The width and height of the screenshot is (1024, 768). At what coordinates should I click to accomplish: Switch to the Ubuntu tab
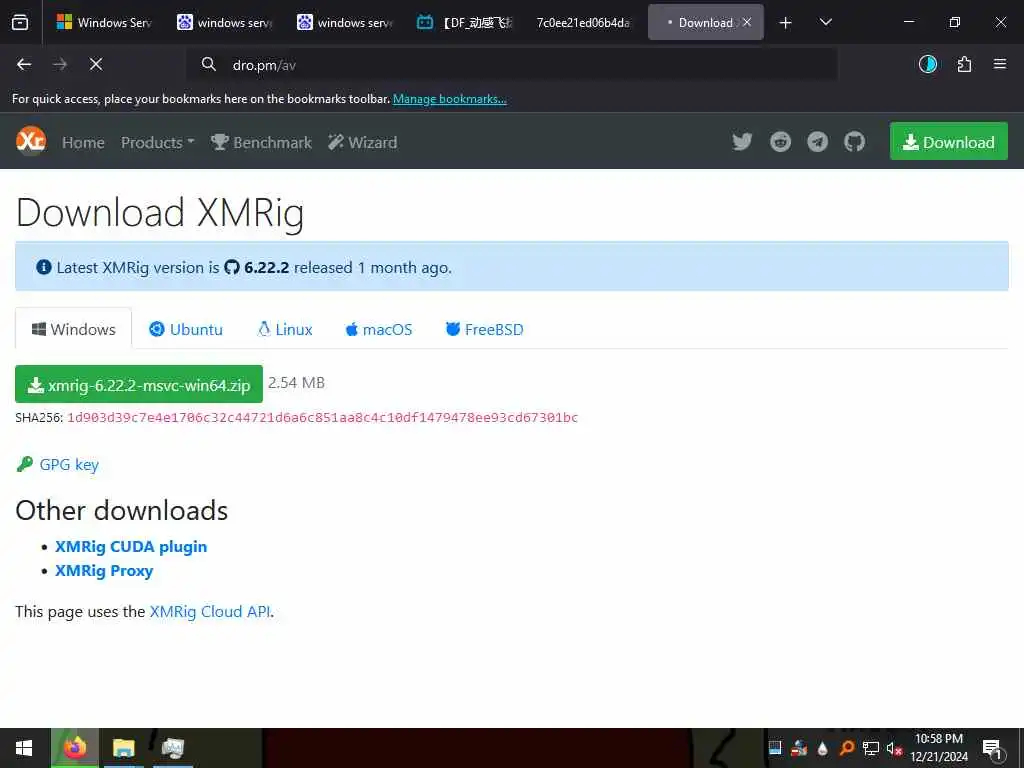click(186, 329)
